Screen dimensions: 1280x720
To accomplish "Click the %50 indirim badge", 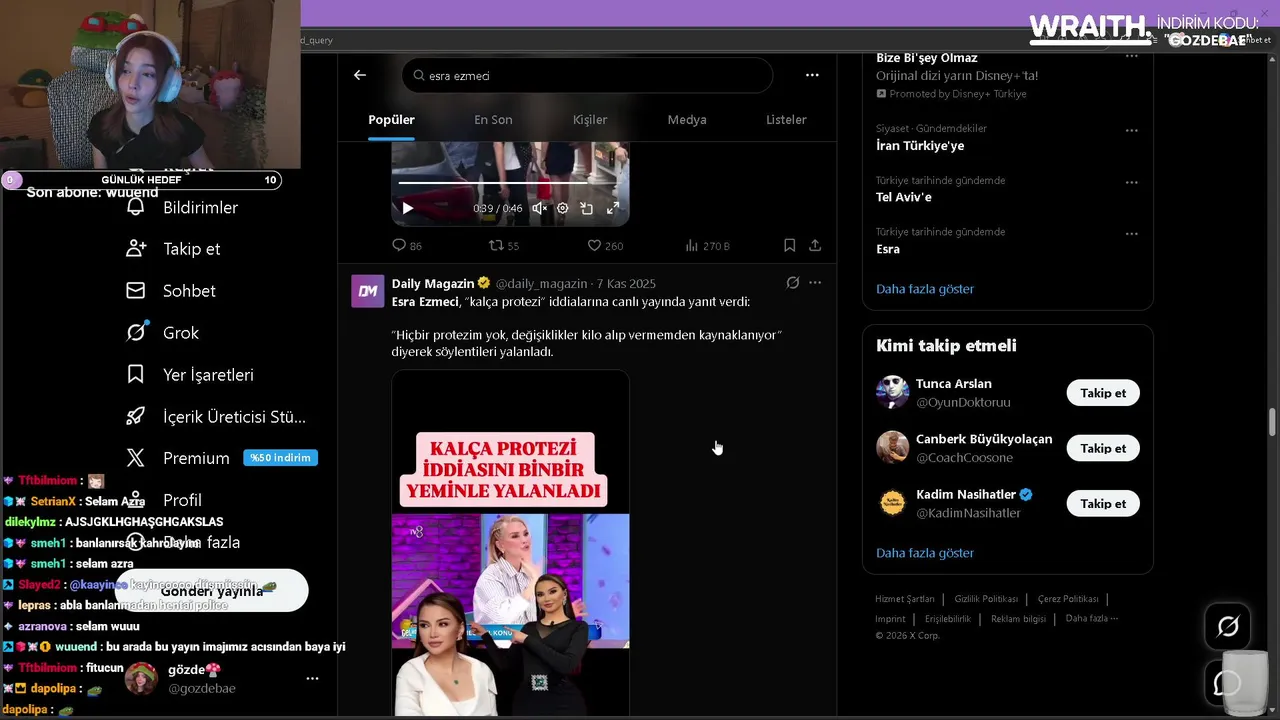I will point(280,458).
